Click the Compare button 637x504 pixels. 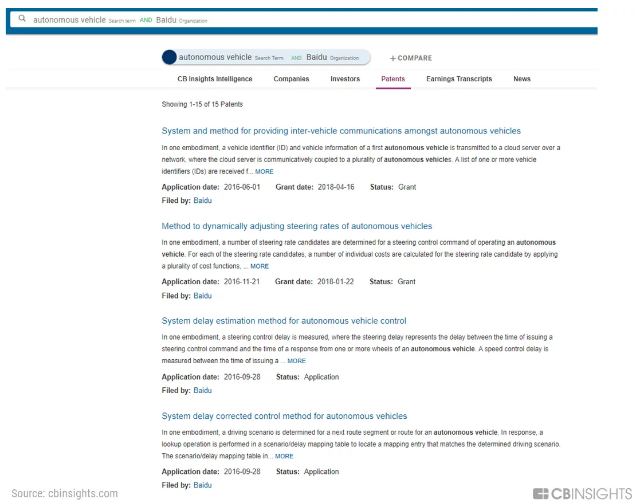(x=411, y=58)
